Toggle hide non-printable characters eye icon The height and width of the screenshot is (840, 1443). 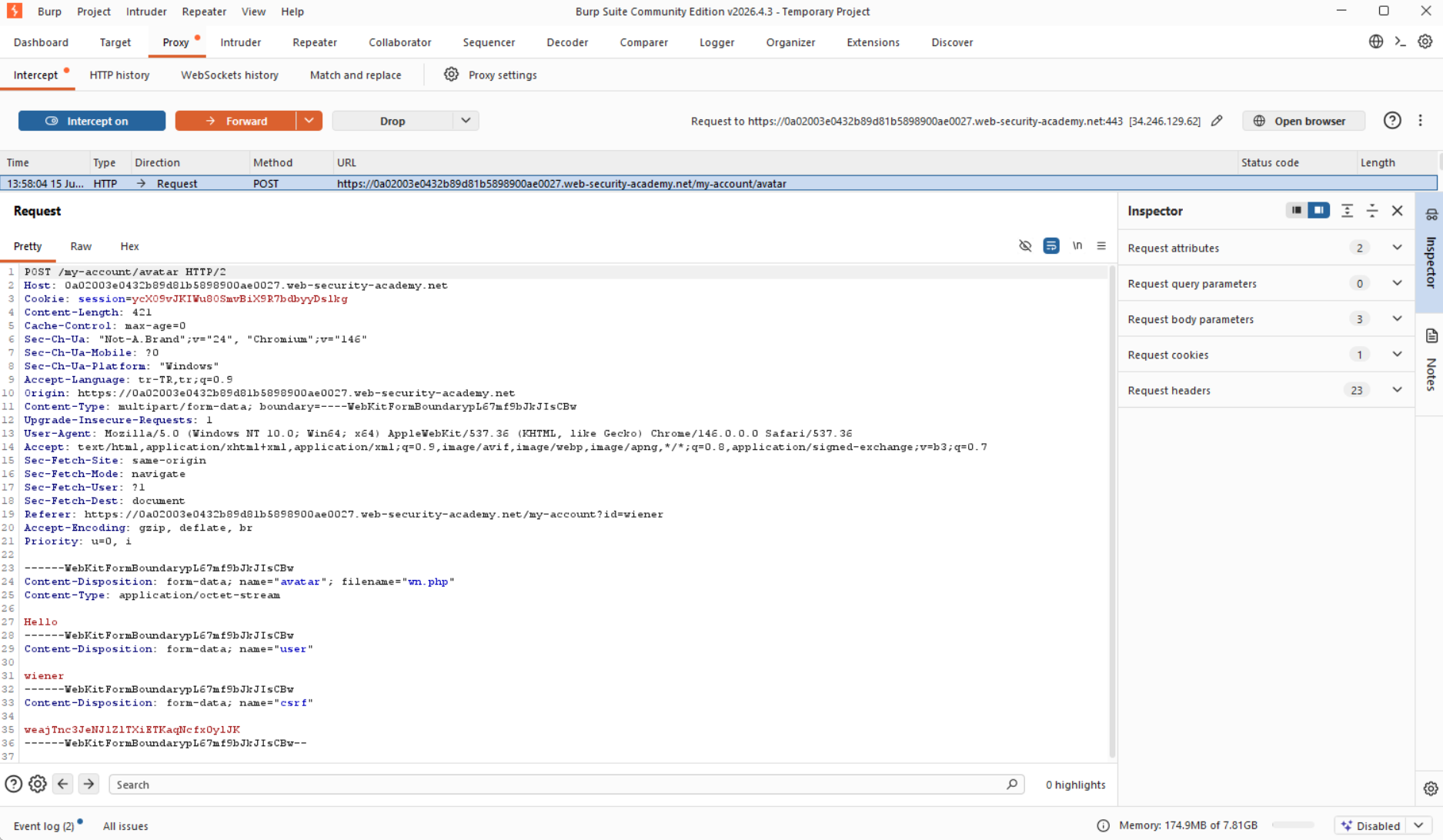click(1025, 246)
